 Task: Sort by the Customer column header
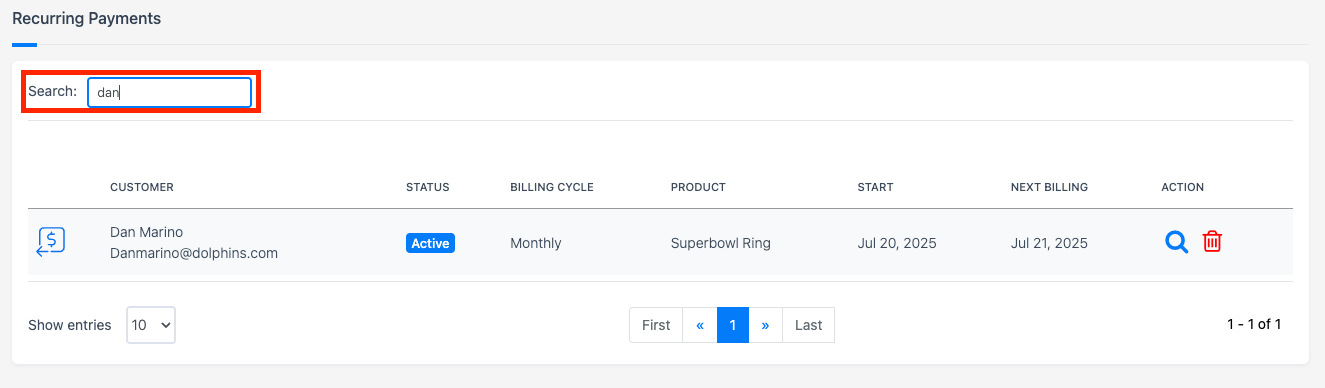point(142,187)
